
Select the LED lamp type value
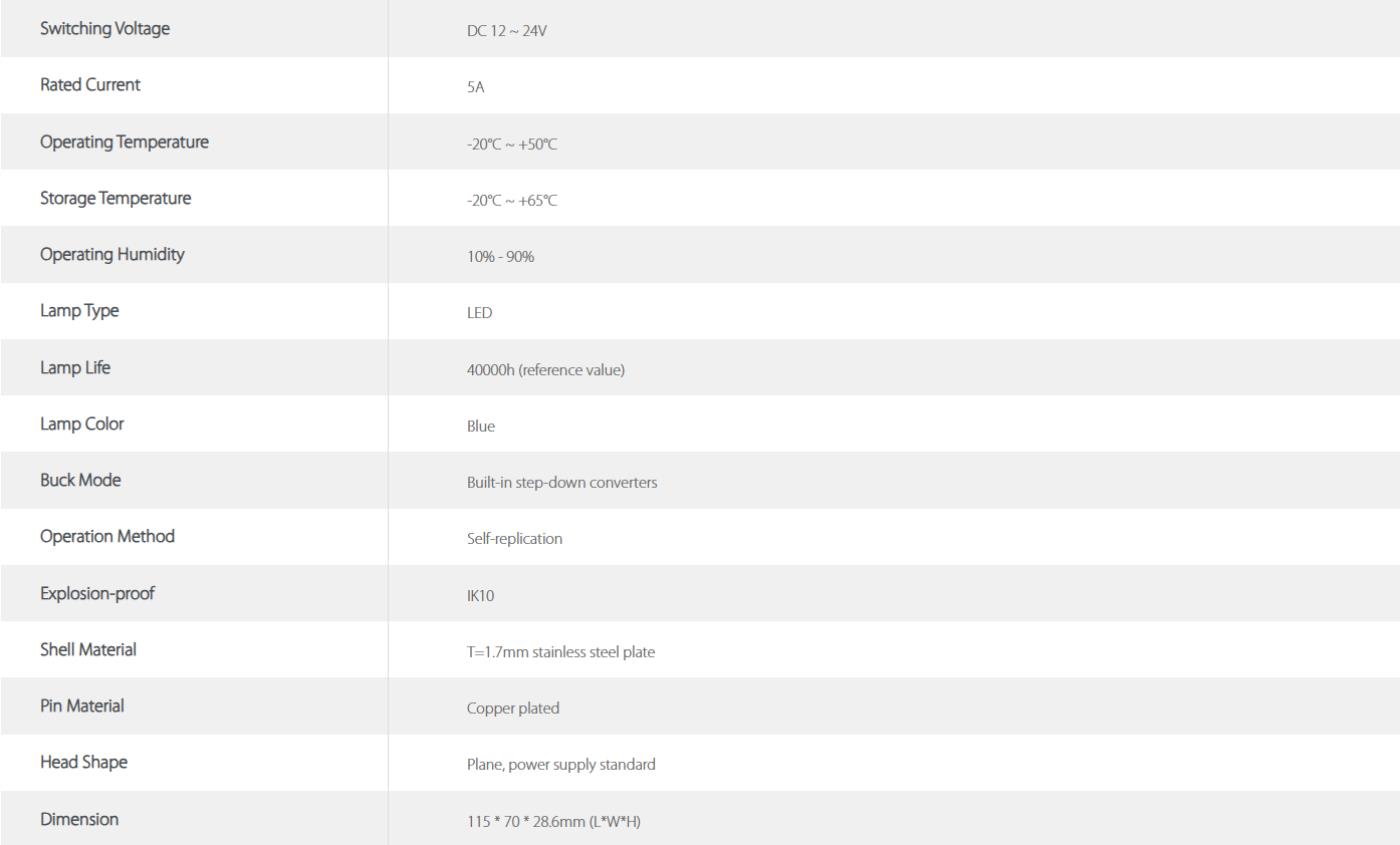click(x=480, y=313)
